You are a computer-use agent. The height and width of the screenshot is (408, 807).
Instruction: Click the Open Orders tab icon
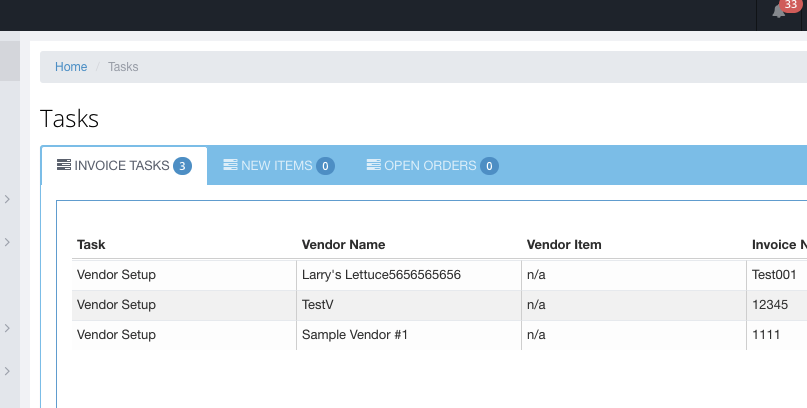tap(374, 165)
